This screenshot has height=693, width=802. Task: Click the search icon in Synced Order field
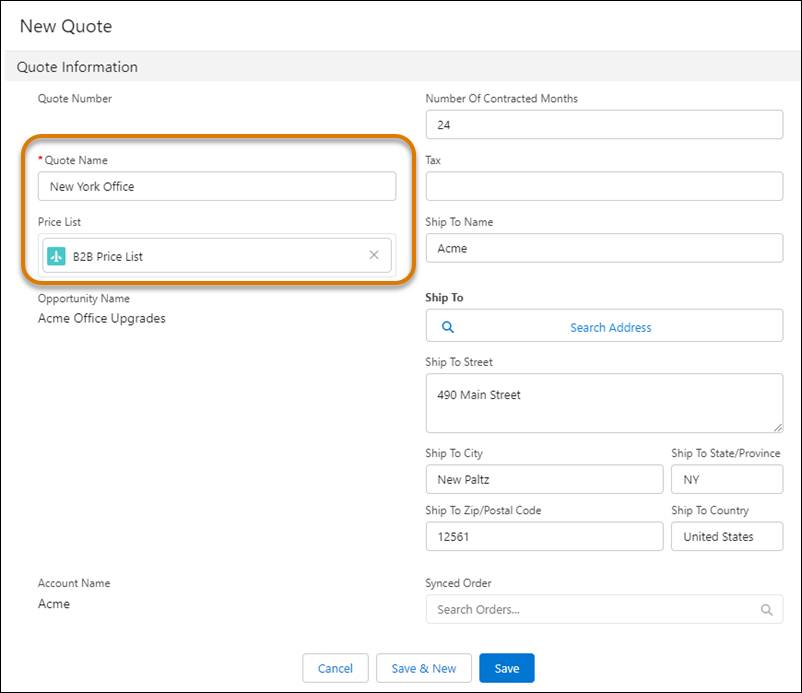tap(766, 609)
